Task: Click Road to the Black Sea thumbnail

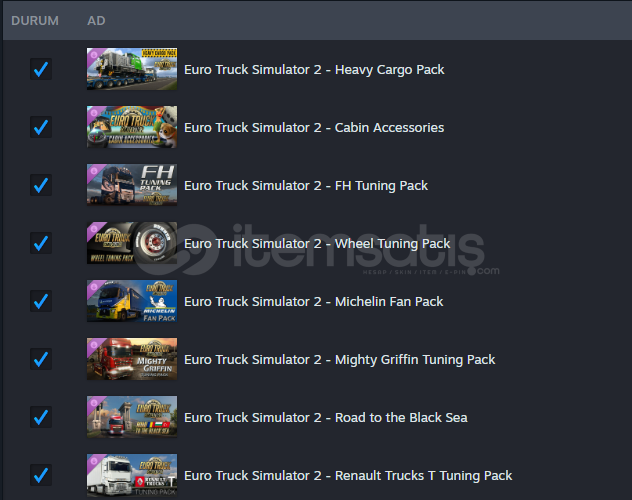Action: tap(132, 417)
